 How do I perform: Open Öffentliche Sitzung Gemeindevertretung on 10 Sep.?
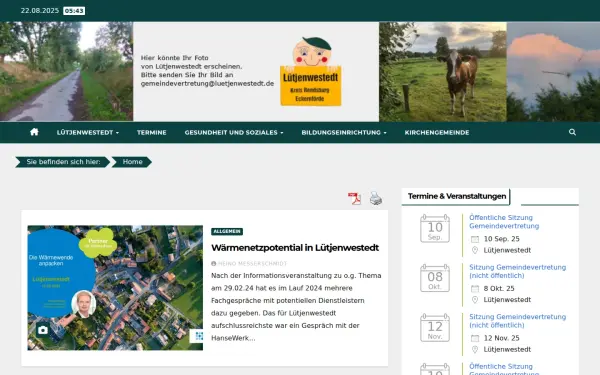coord(504,222)
